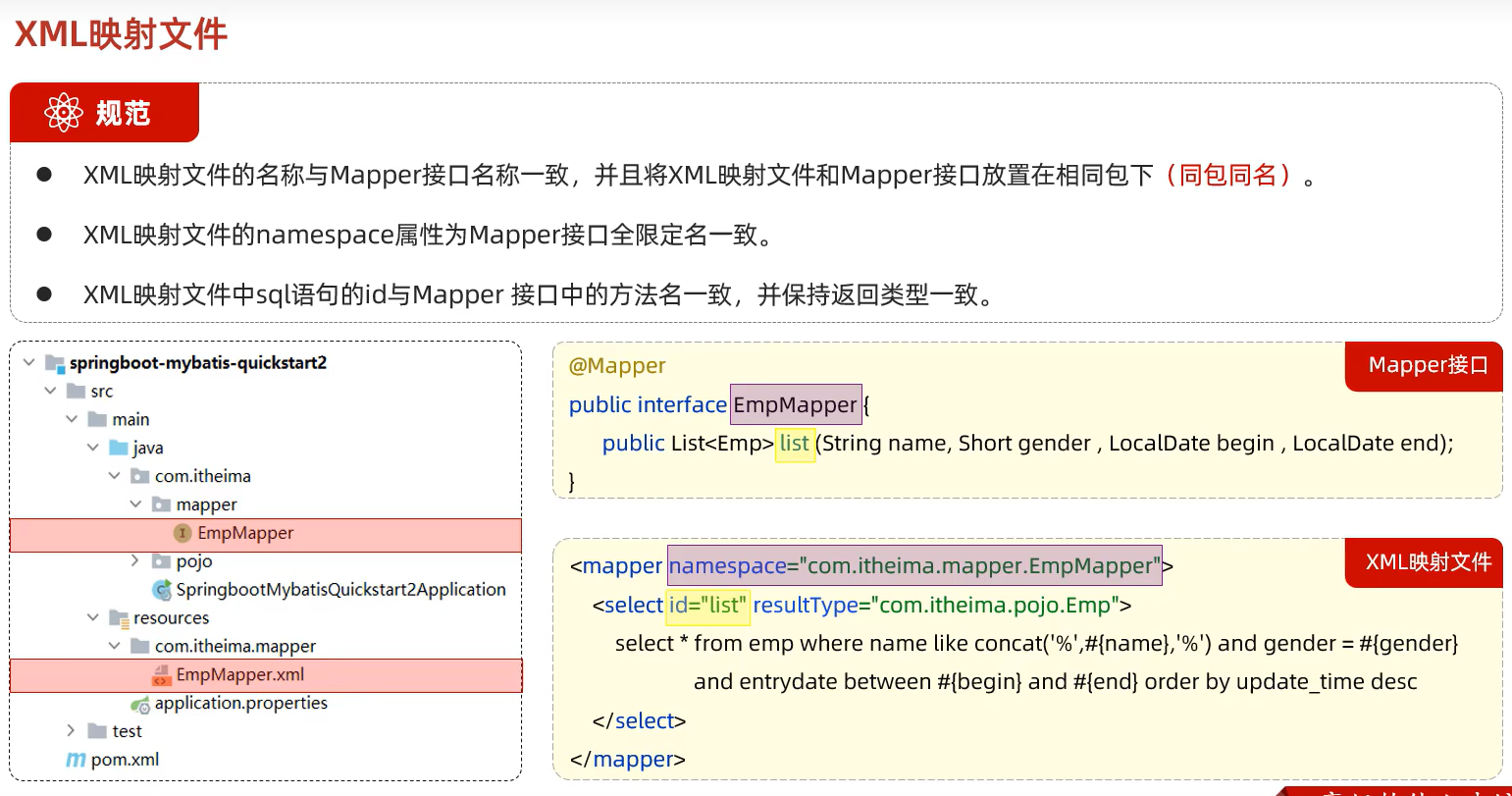
Task: Click the test folder icon
Action: (x=97, y=731)
